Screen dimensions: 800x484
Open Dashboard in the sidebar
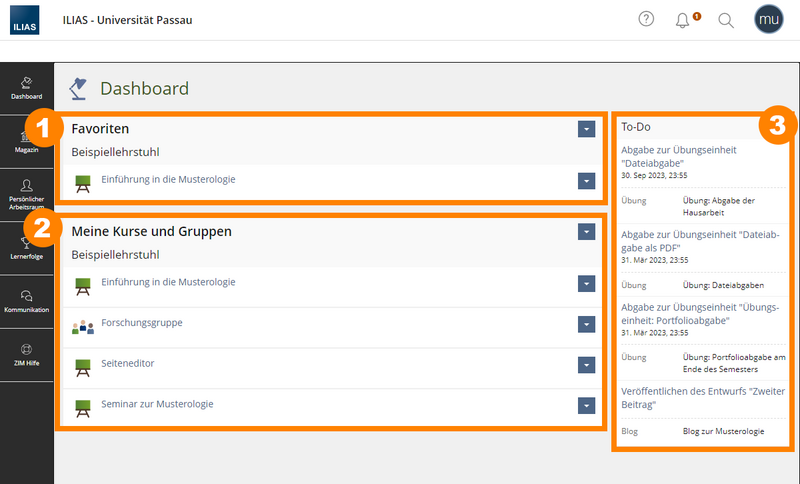coord(27,88)
